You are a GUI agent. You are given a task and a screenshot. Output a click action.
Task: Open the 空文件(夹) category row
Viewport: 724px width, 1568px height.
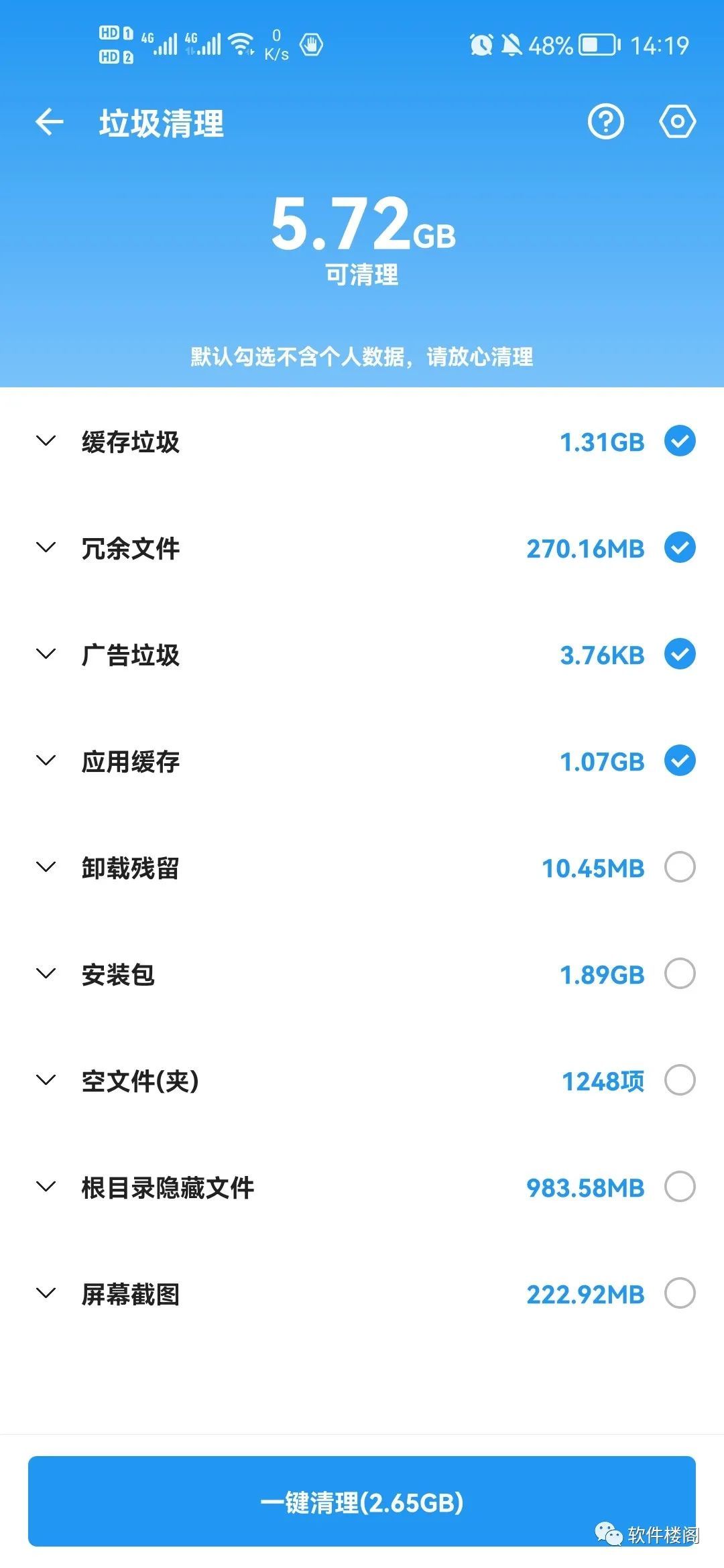coord(140,1081)
